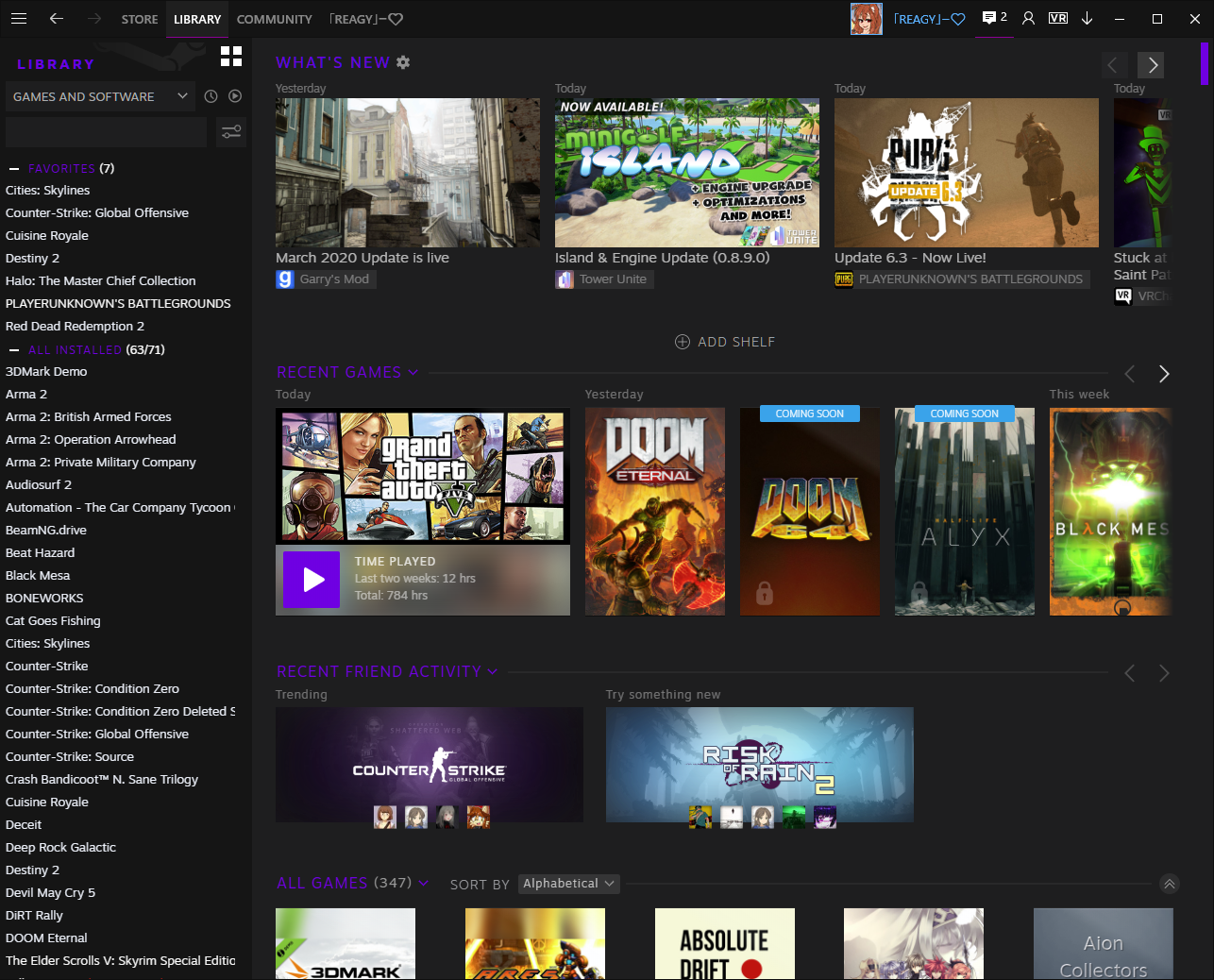The width and height of the screenshot is (1214, 980).
Task: Collapse All Games with the up-chevron button
Action: pyautogui.click(x=1170, y=884)
